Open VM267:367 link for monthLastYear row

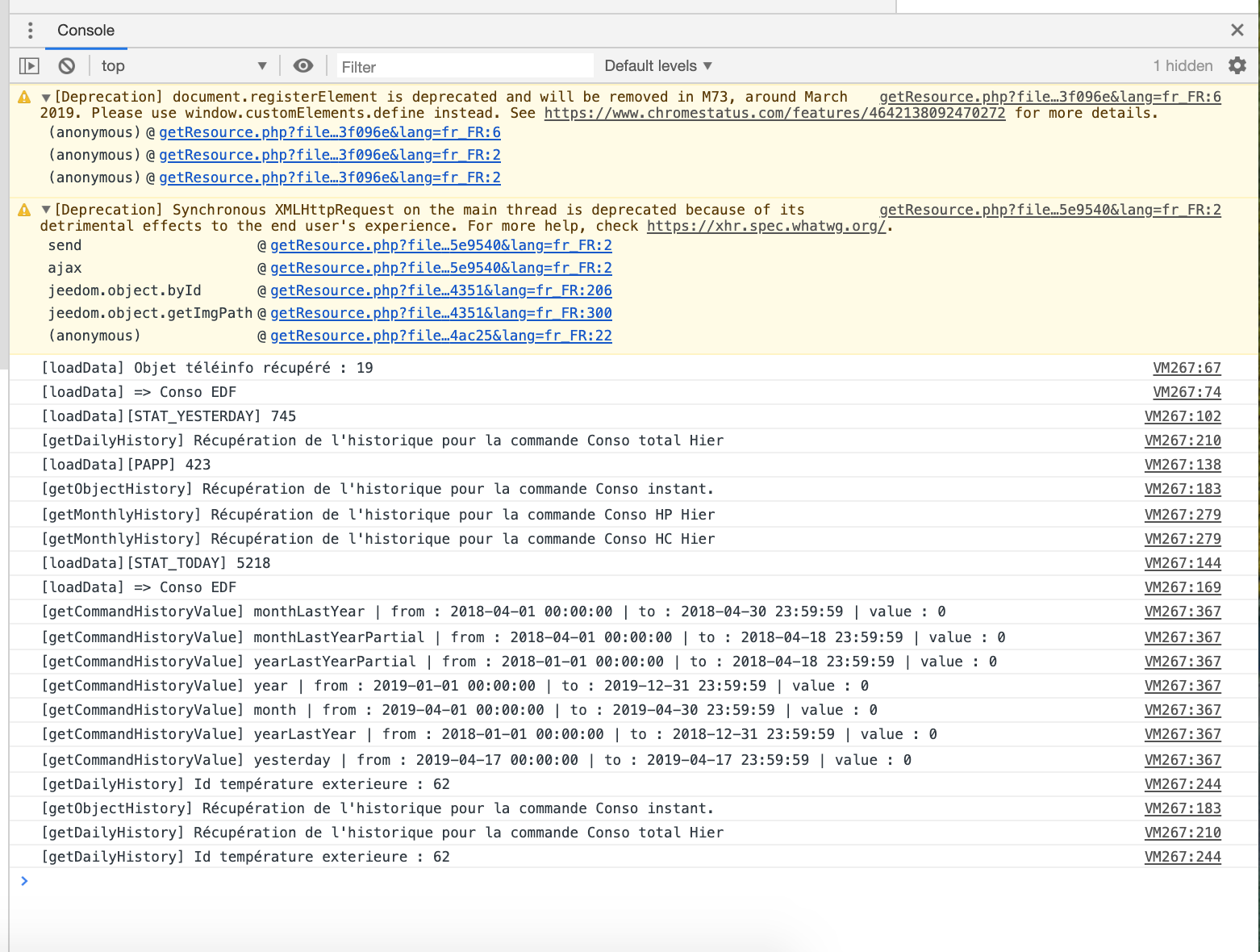[x=1183, y=612]
